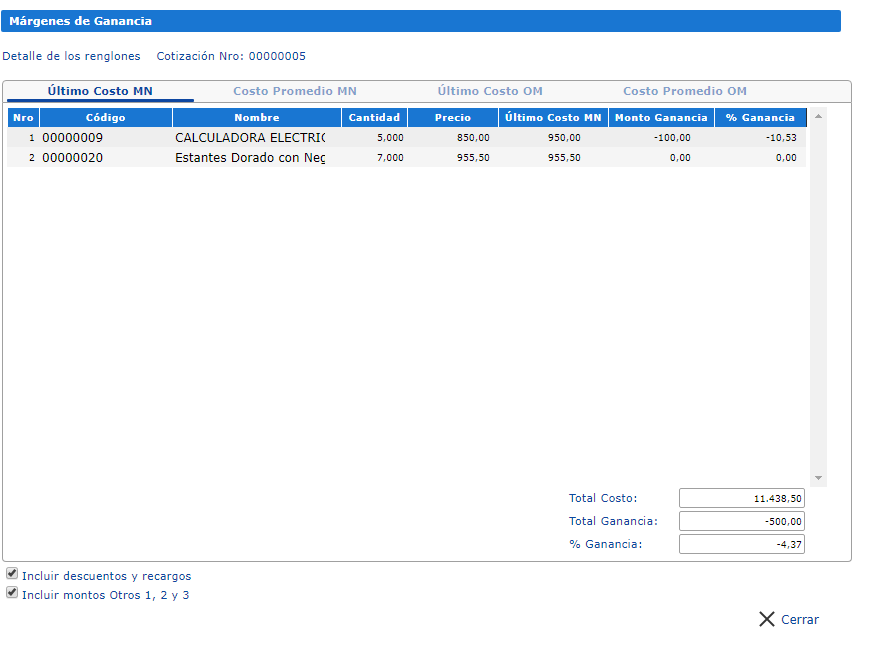Click the Cantidad column header
888x663 pixels.
[374, 118]
